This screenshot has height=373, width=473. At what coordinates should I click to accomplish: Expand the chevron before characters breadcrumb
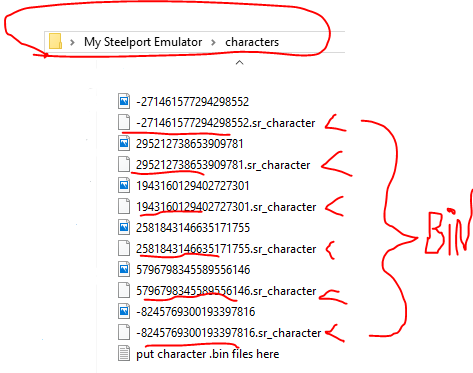(213, 42)
